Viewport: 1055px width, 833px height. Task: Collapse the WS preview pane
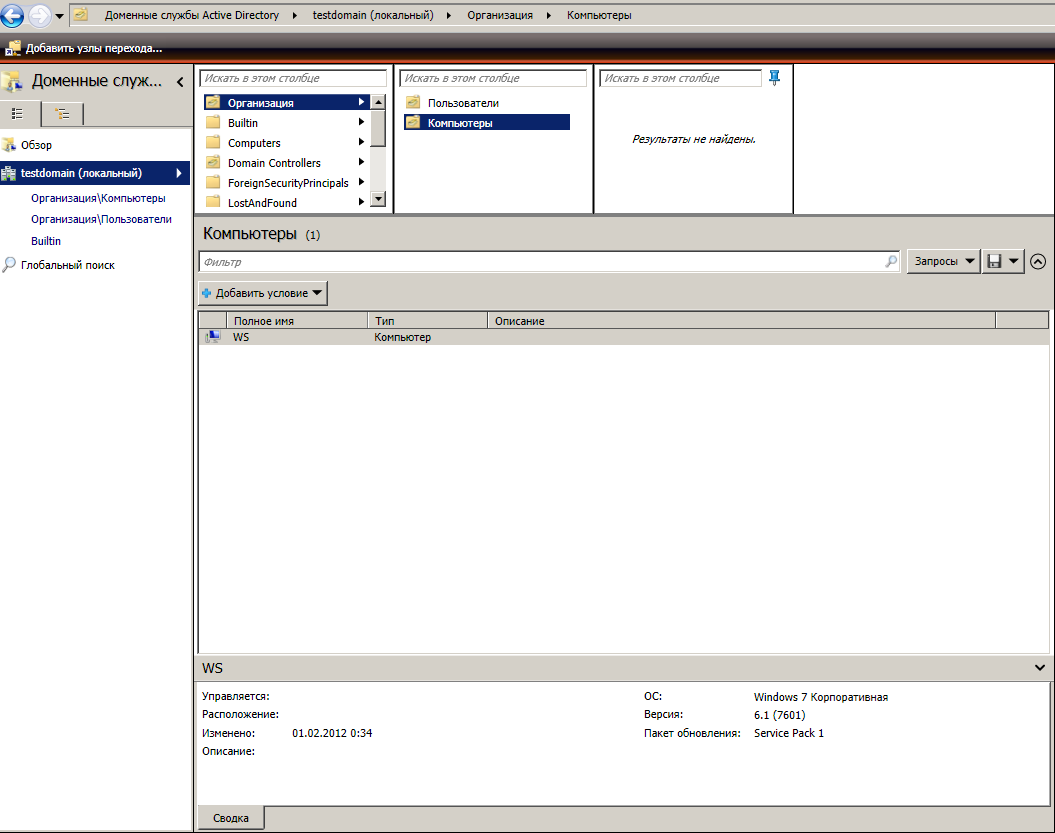pyautogui.click(x=1042, y=666)
